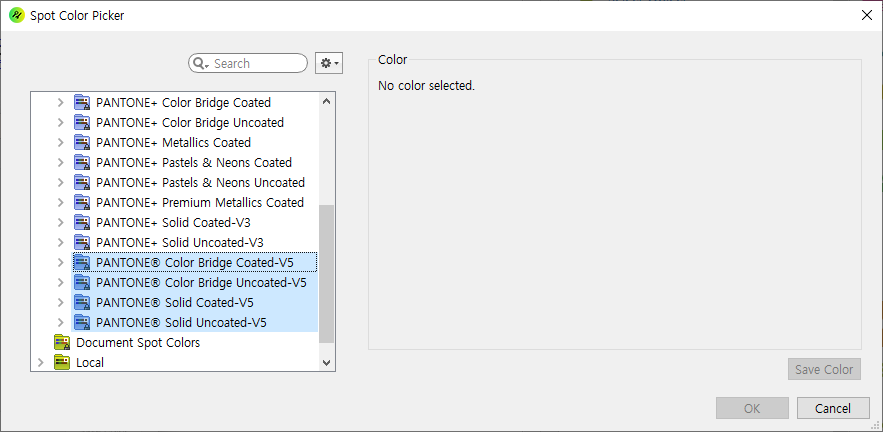Select the PANTONE+ Metallics Coated row
This screenshot has width=883, height=432.
point(173,142)
